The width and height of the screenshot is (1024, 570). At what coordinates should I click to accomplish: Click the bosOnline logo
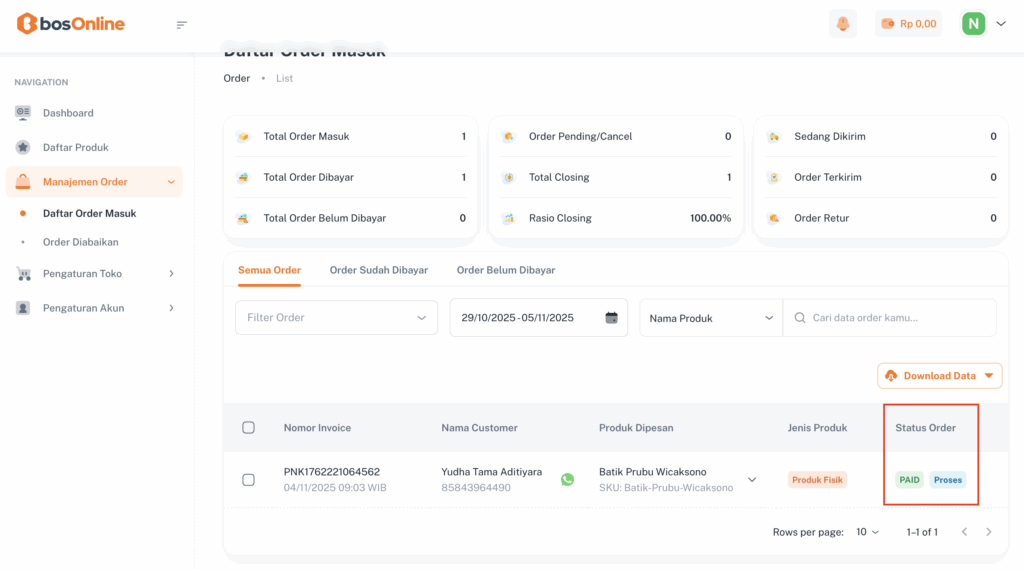pos(70,24)
